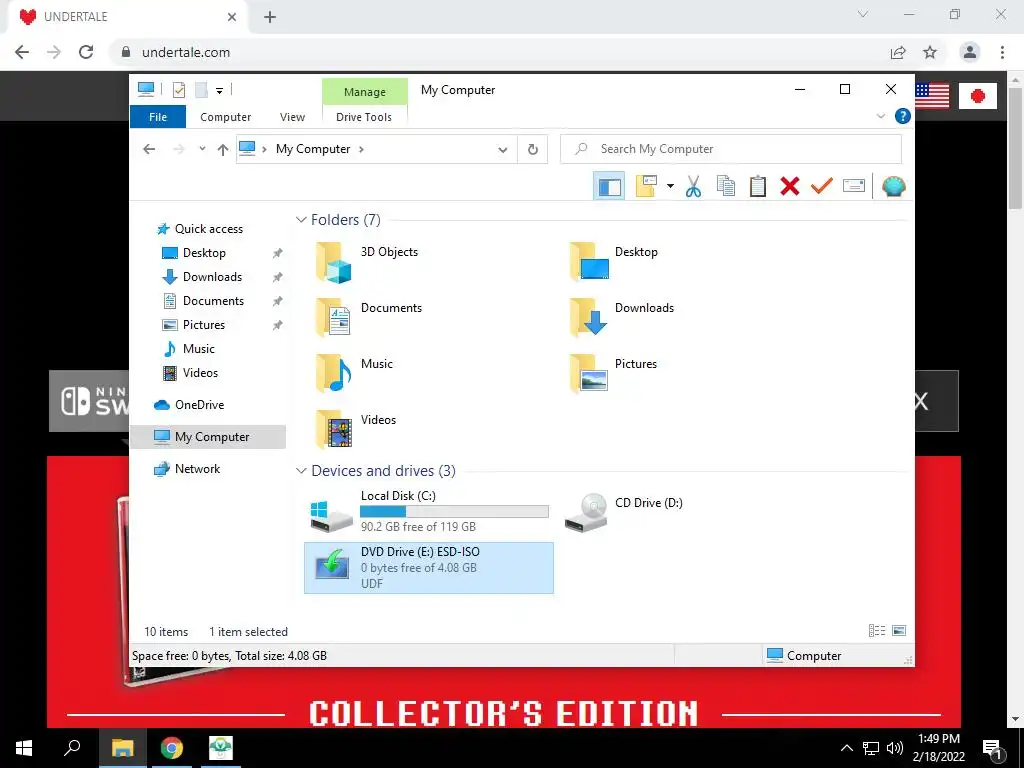This screenshot has width=1024, height=768.
Task: Click the Up one level arrow
Action: click(223, 150)
